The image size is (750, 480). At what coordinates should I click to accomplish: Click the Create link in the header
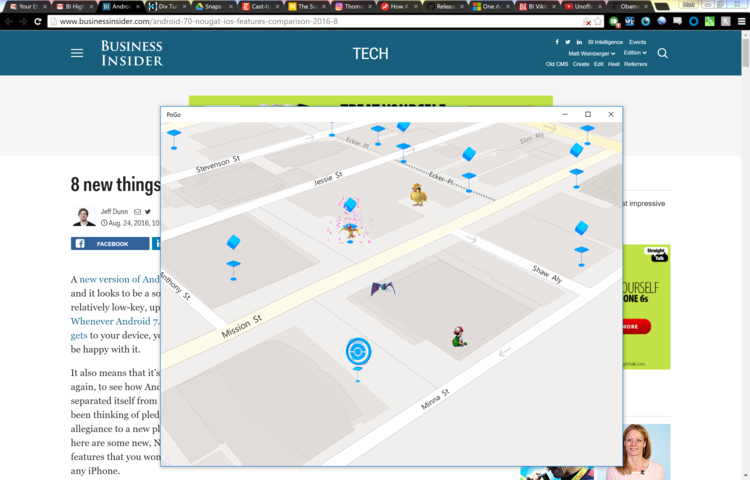click(x=581, y=64)
